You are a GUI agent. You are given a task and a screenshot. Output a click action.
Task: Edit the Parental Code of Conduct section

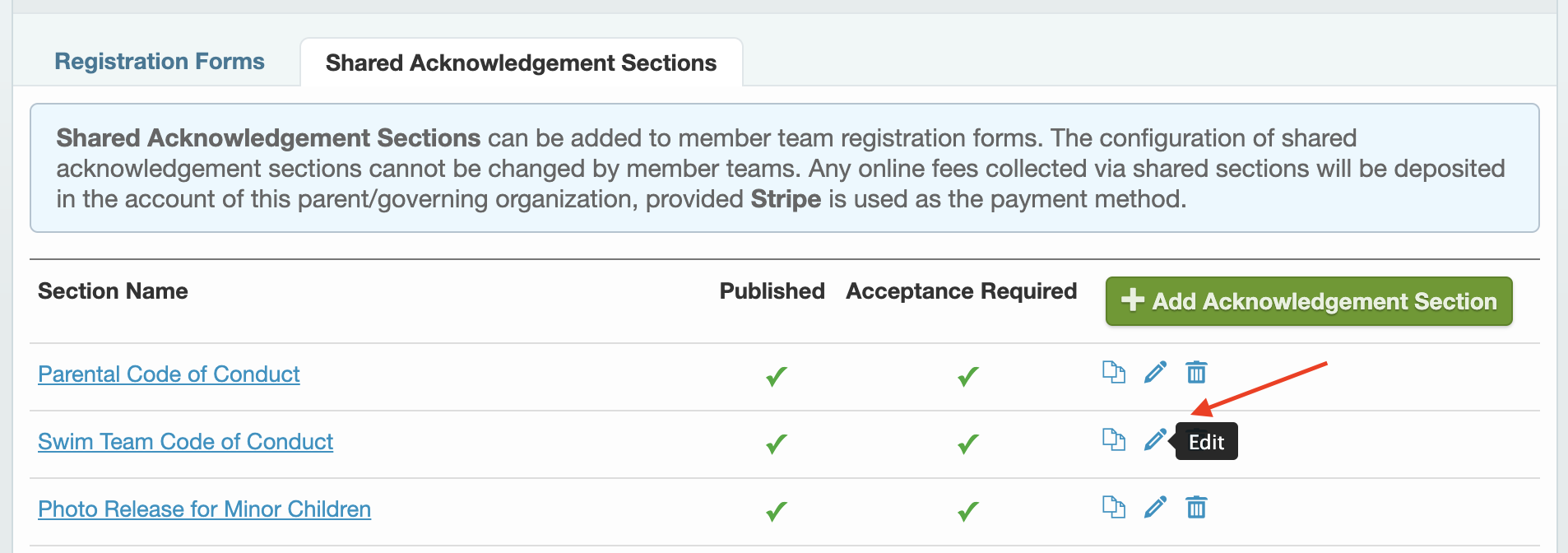pos(1155,372)
